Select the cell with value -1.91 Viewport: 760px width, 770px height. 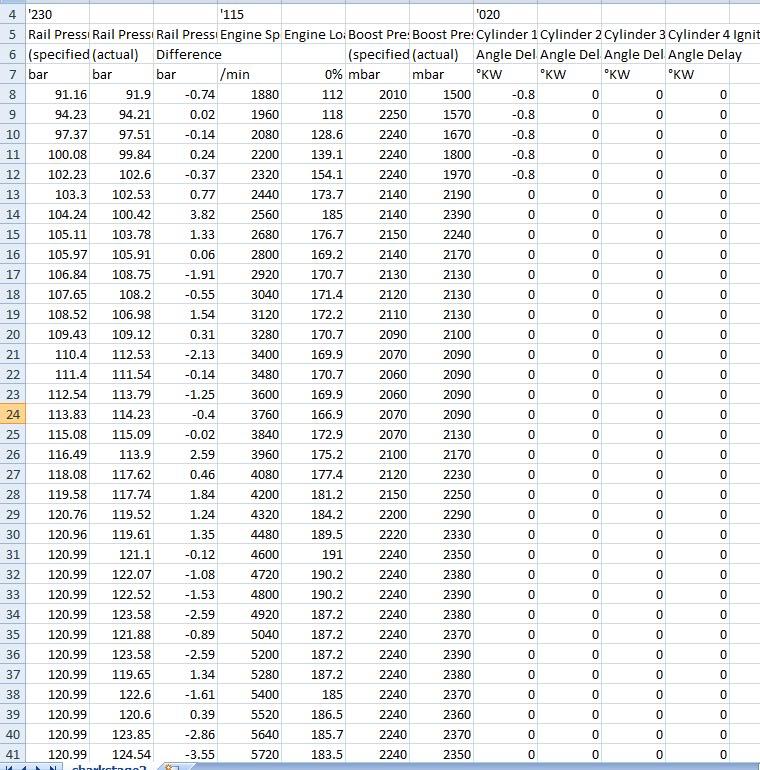click(x=186, y=275)
